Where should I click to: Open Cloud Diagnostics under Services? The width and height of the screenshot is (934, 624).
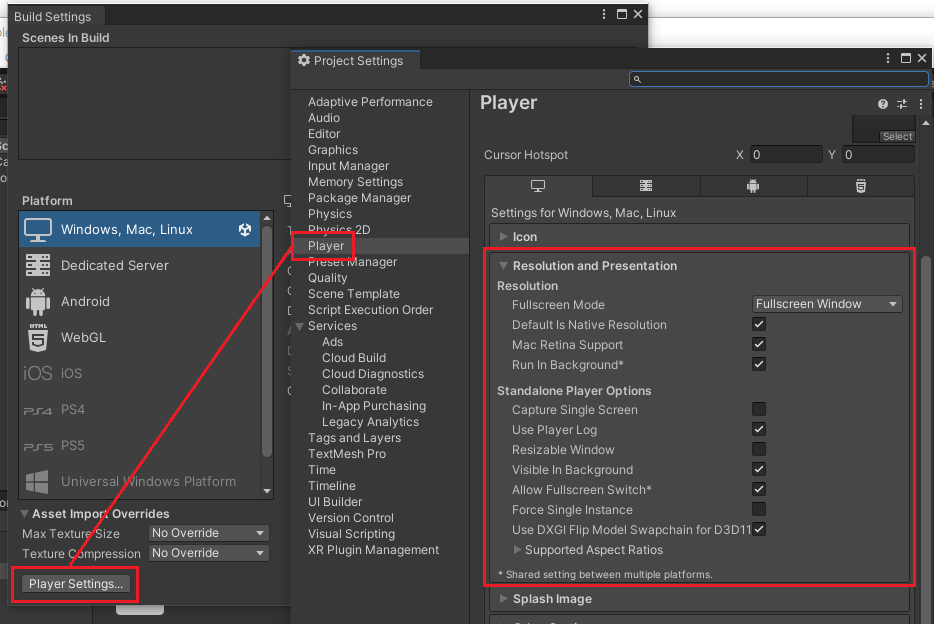click(373, 374)
